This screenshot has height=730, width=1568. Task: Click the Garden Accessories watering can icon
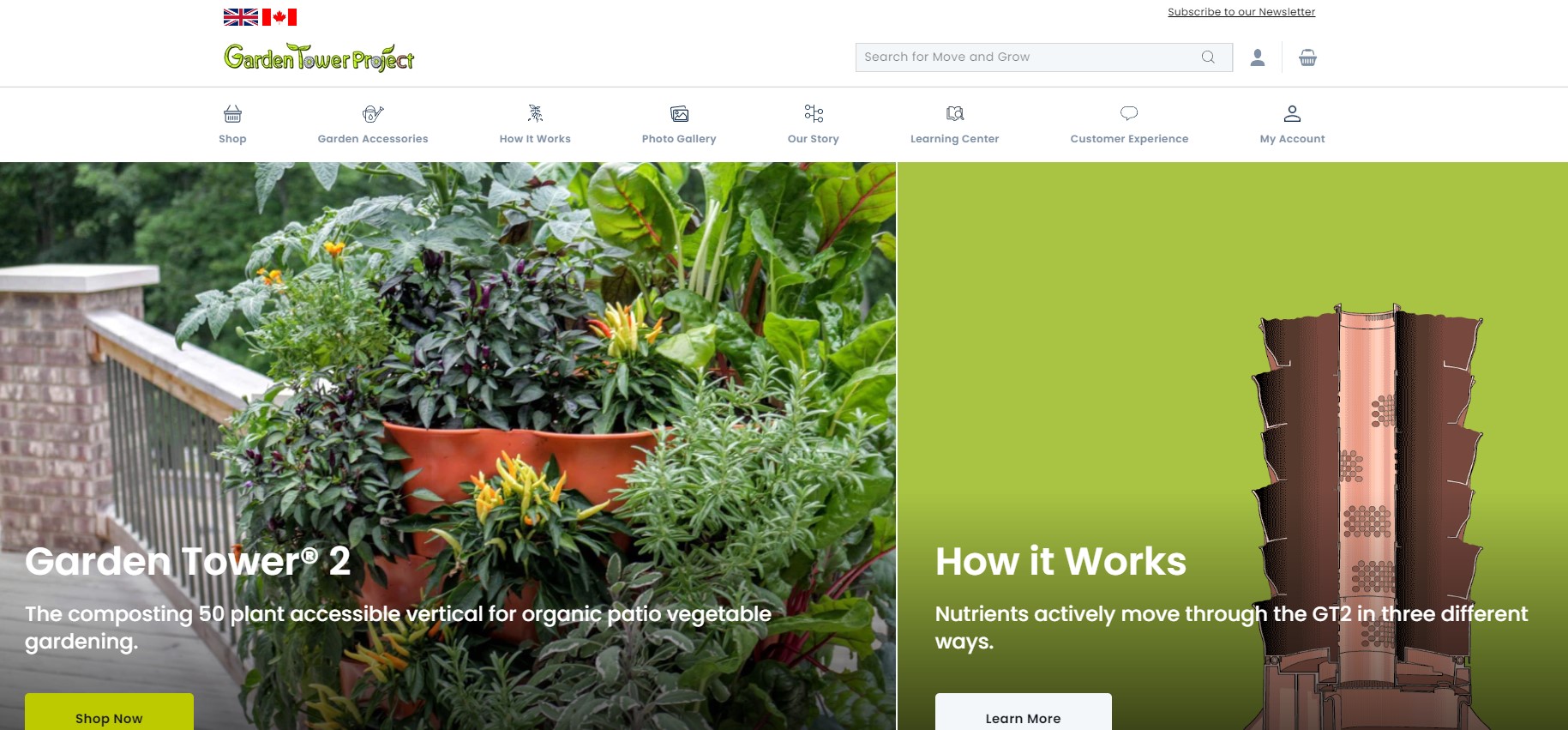tap(373, 113)
